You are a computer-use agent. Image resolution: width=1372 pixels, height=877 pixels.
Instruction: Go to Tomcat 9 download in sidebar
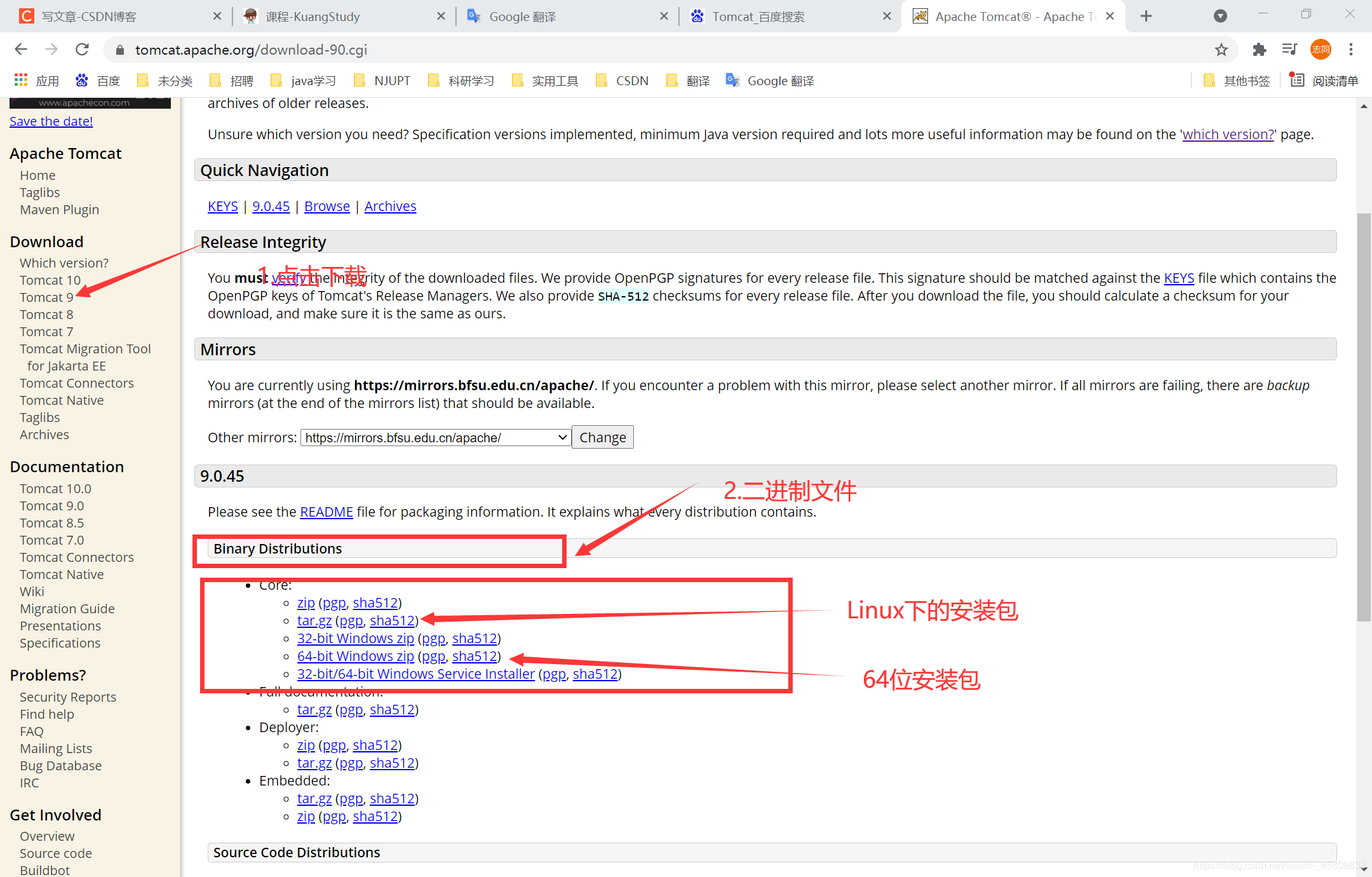point(46,297)
